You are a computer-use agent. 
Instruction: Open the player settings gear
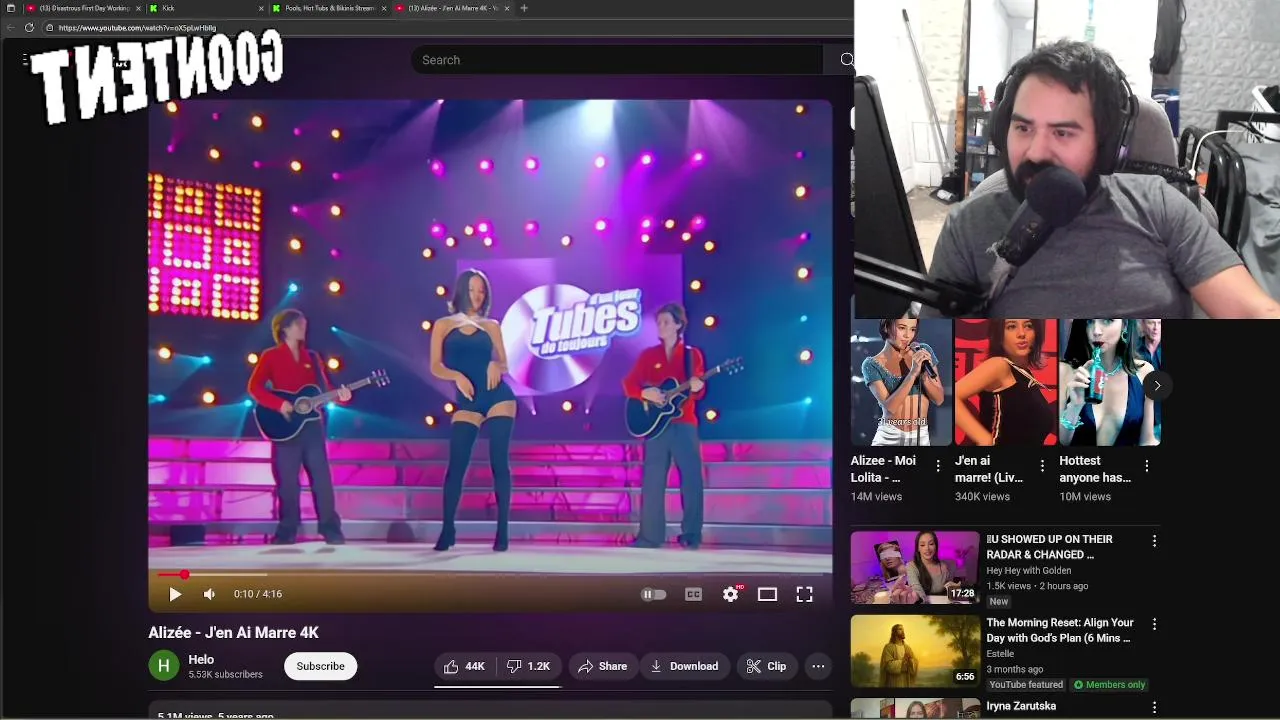pyautogui.click(x=731, y=594)
